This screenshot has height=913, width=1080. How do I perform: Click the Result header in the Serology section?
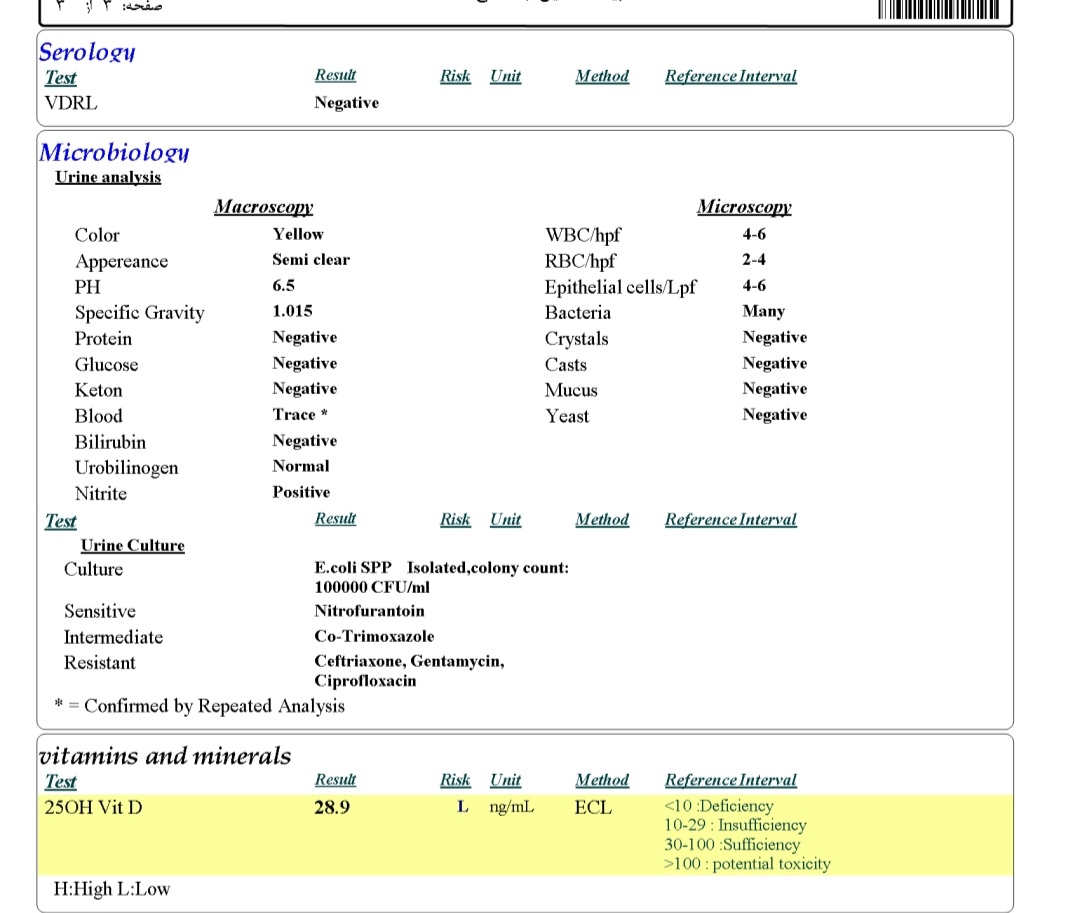[x=335, y=75]
